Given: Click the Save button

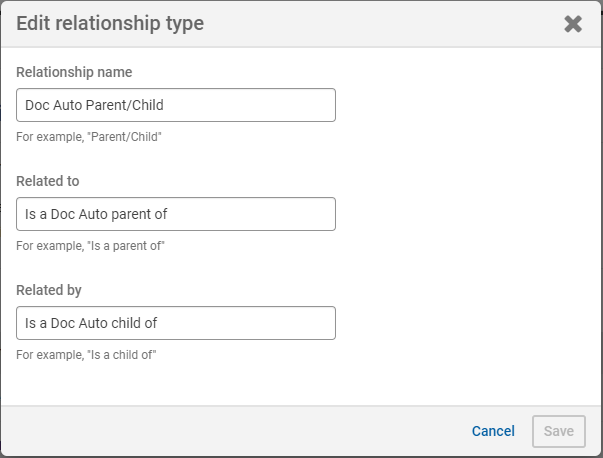Looking at the screenshot, I should [558, 431].
